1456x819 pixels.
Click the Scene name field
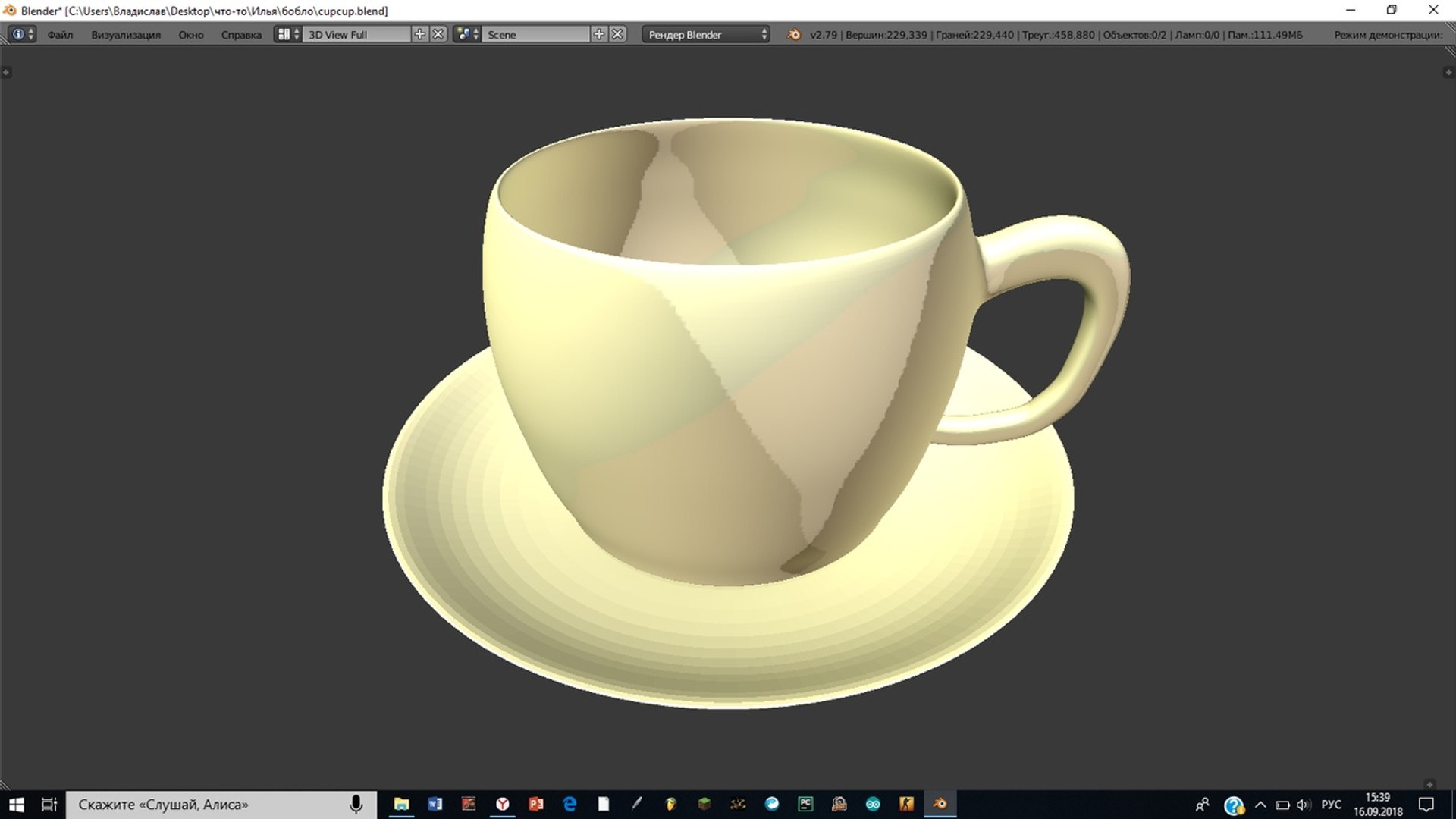[535, 35]
